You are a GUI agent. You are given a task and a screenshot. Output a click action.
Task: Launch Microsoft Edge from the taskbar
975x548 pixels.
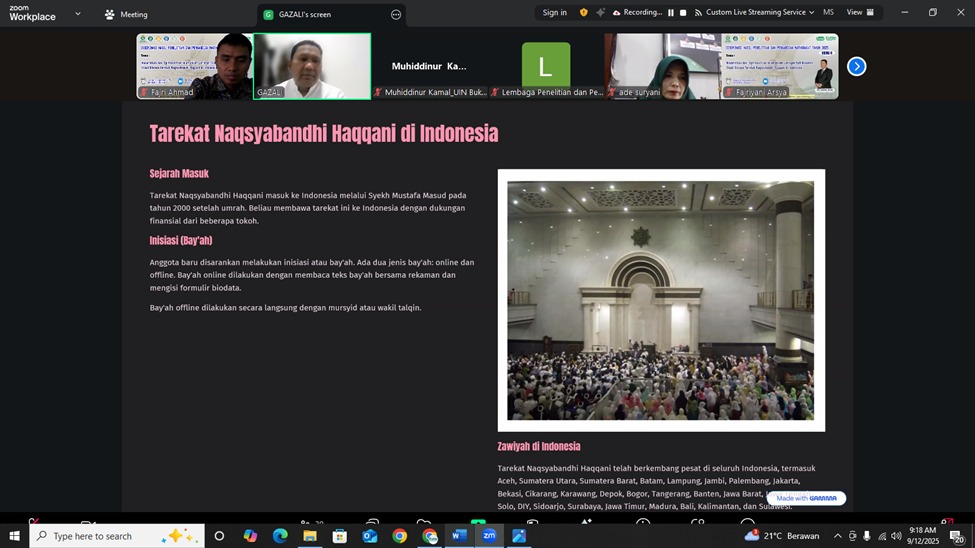280,536
